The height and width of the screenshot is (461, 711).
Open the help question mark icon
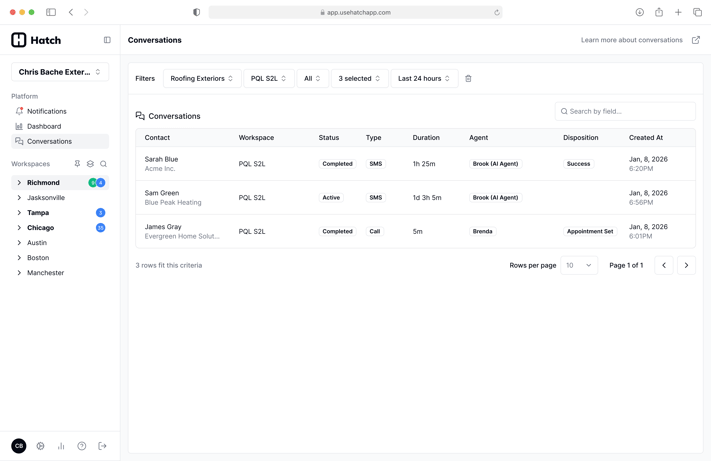(x=82, y=446)
